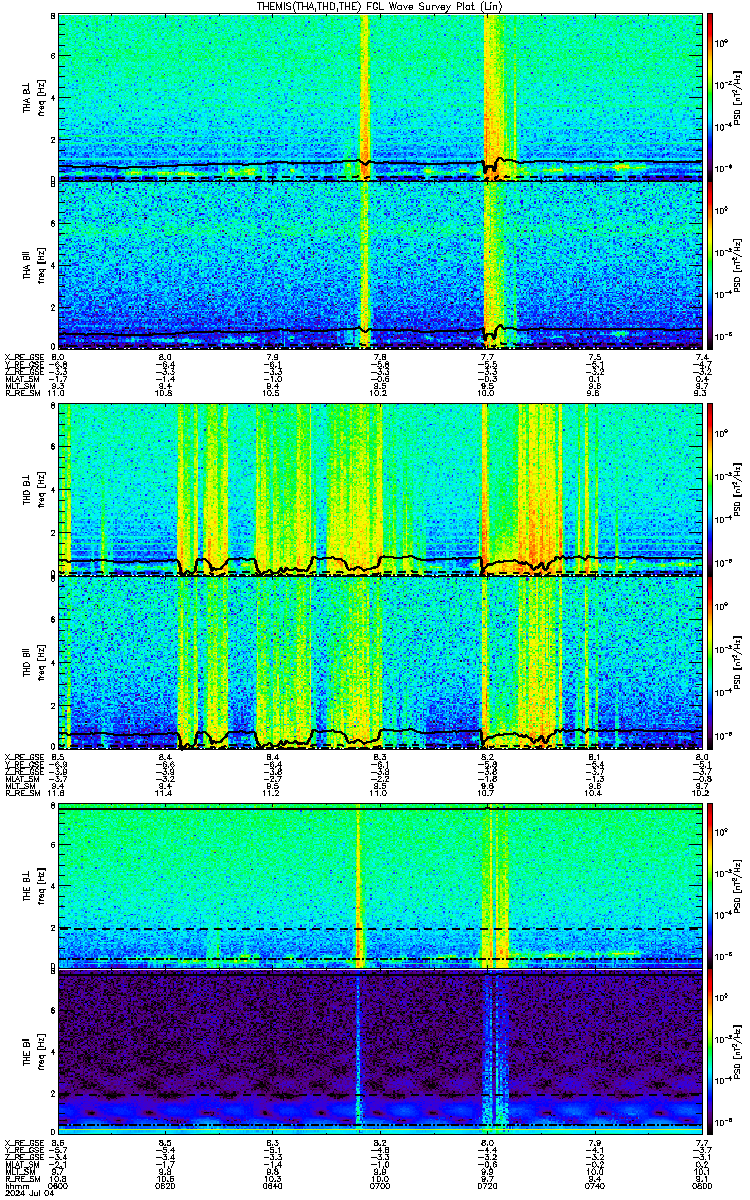The height and width of the screenshot is (1200, 750).
Task: Select the THA B-perpendicular spectrogram panel
Action: point(380,97)
